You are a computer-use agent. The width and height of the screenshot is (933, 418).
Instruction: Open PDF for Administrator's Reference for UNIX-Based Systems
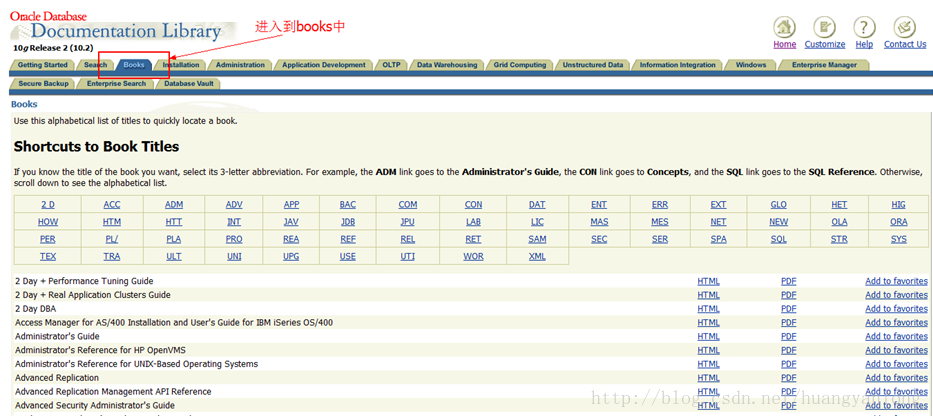(788, 364)
